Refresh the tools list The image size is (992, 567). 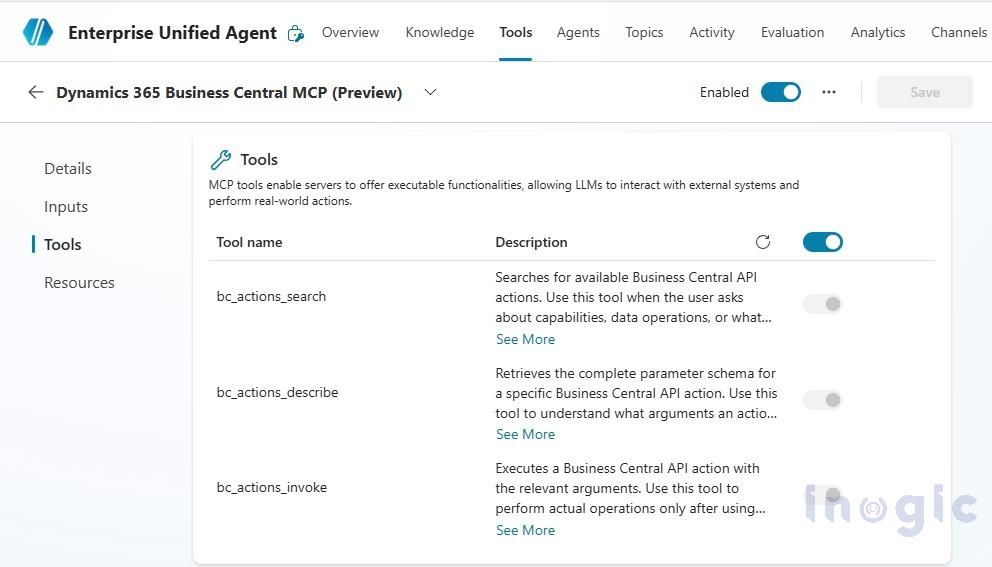tap(763, 242)
